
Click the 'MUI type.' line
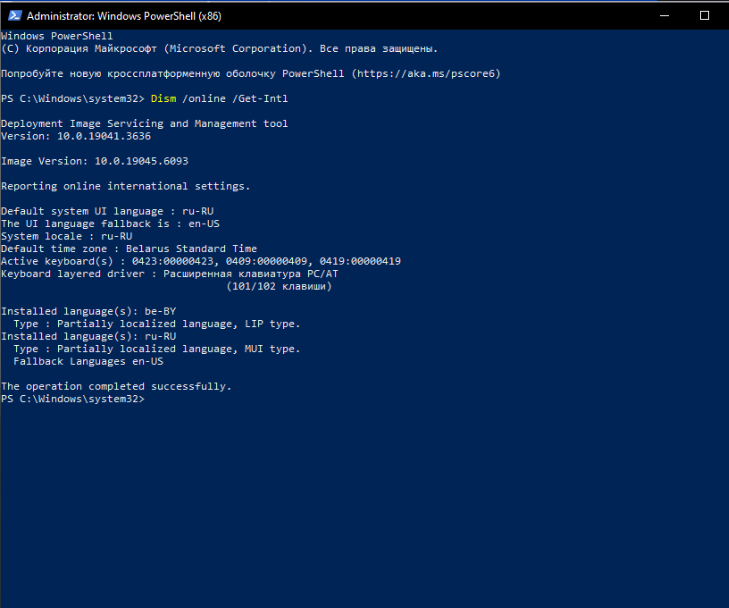(x=157, y=349)
